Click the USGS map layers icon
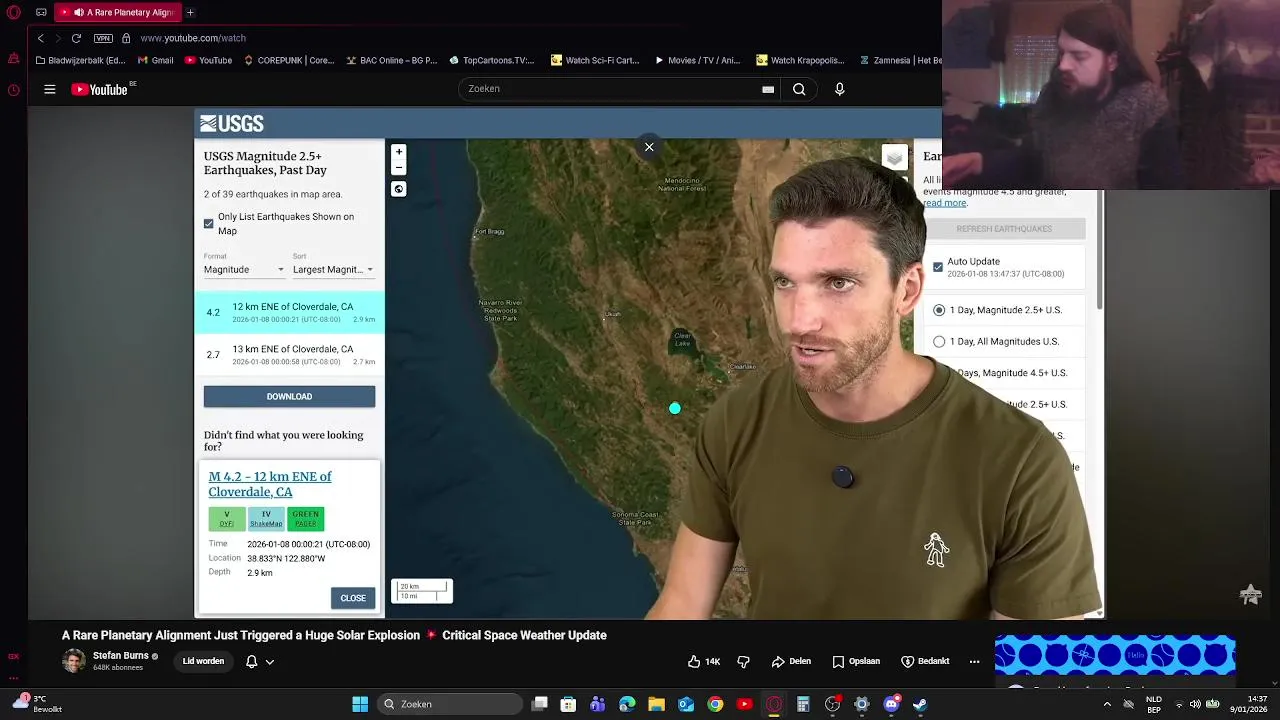The image size is (1280, 720). click(895, 158)
